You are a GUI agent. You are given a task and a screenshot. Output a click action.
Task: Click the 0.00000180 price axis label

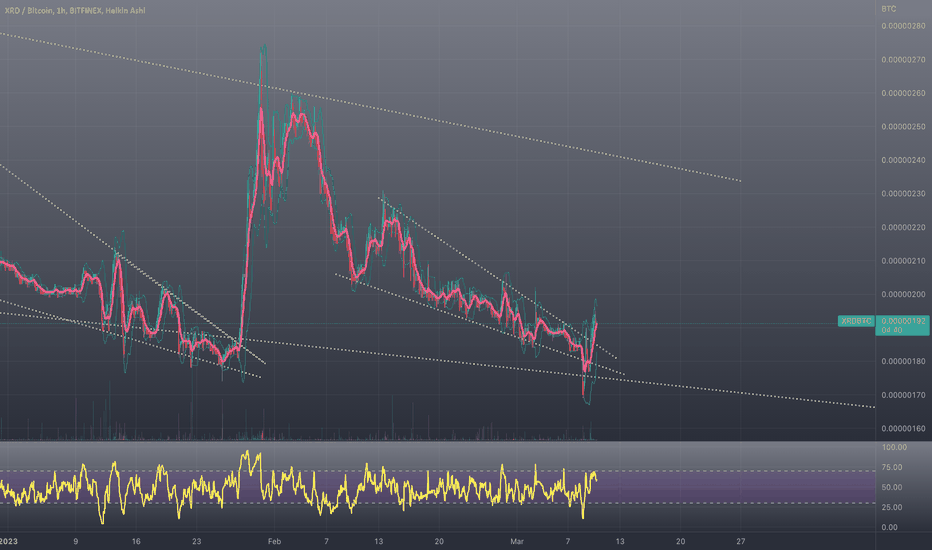click(903, 362)
